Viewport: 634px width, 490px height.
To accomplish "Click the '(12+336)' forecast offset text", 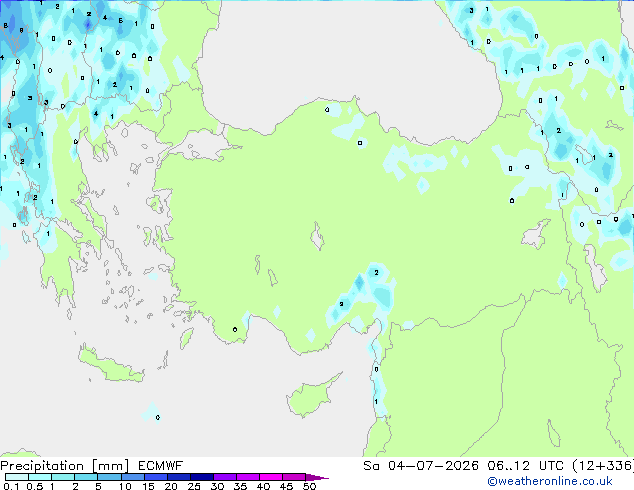I will click(603, 466).
